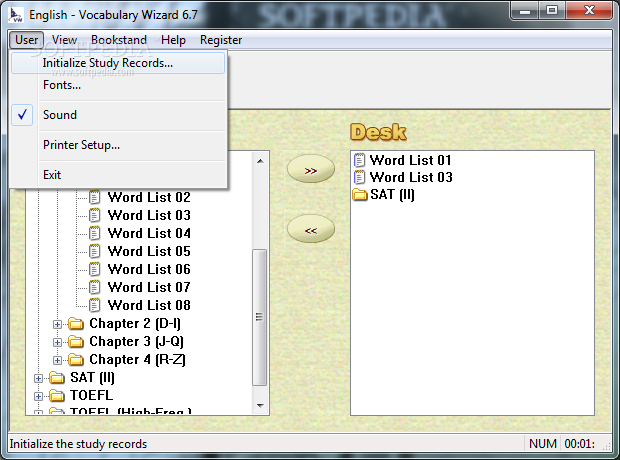Click SAT (II) folder icon in tree
Screen dimensions: 620x460
tap(57, 378)
